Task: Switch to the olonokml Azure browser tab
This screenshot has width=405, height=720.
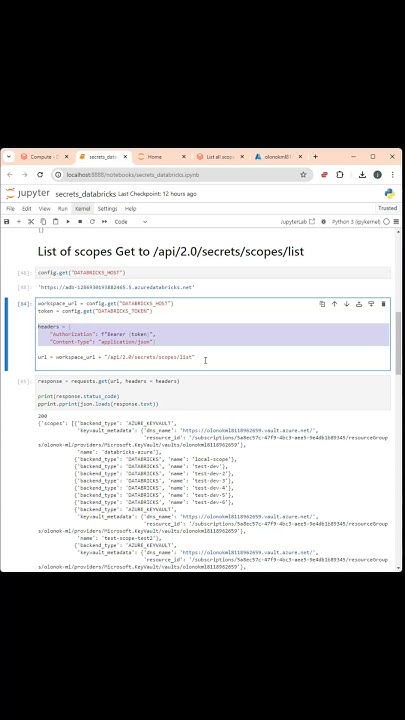Action: coord(279,157)
